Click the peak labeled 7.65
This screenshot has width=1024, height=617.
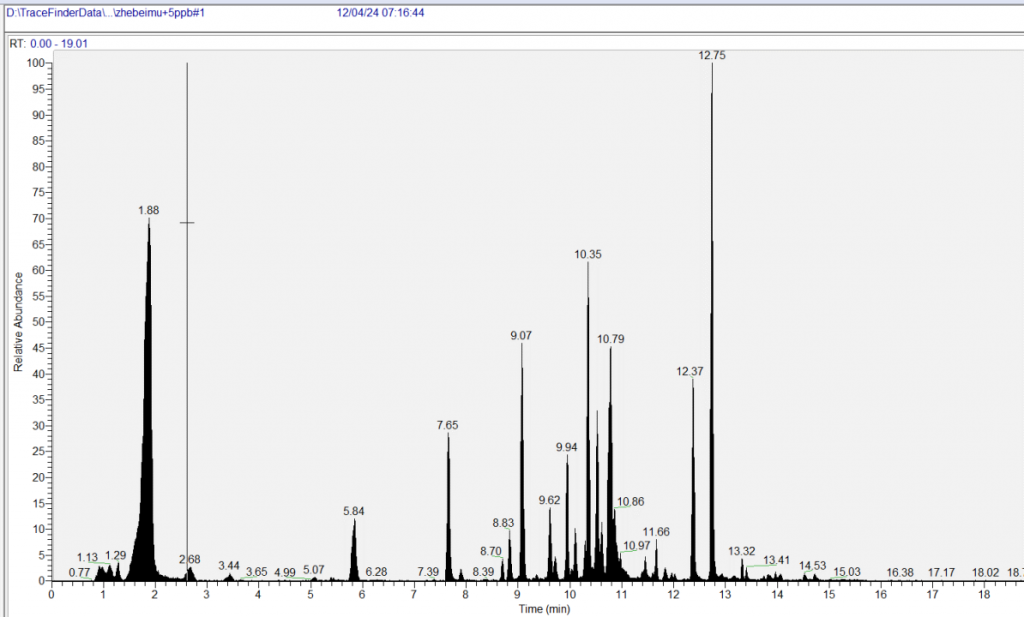point(447,426)
